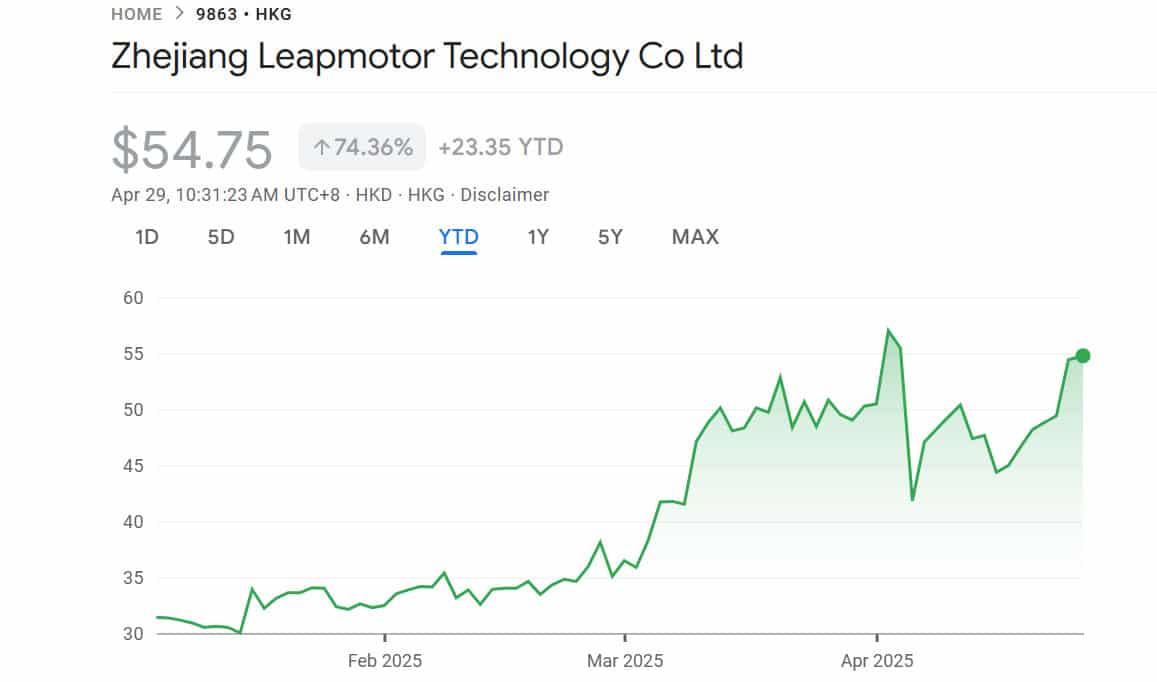1157x682 pixels.
Task: Open the HOME breadcrumb link
Action: [136, 14]
